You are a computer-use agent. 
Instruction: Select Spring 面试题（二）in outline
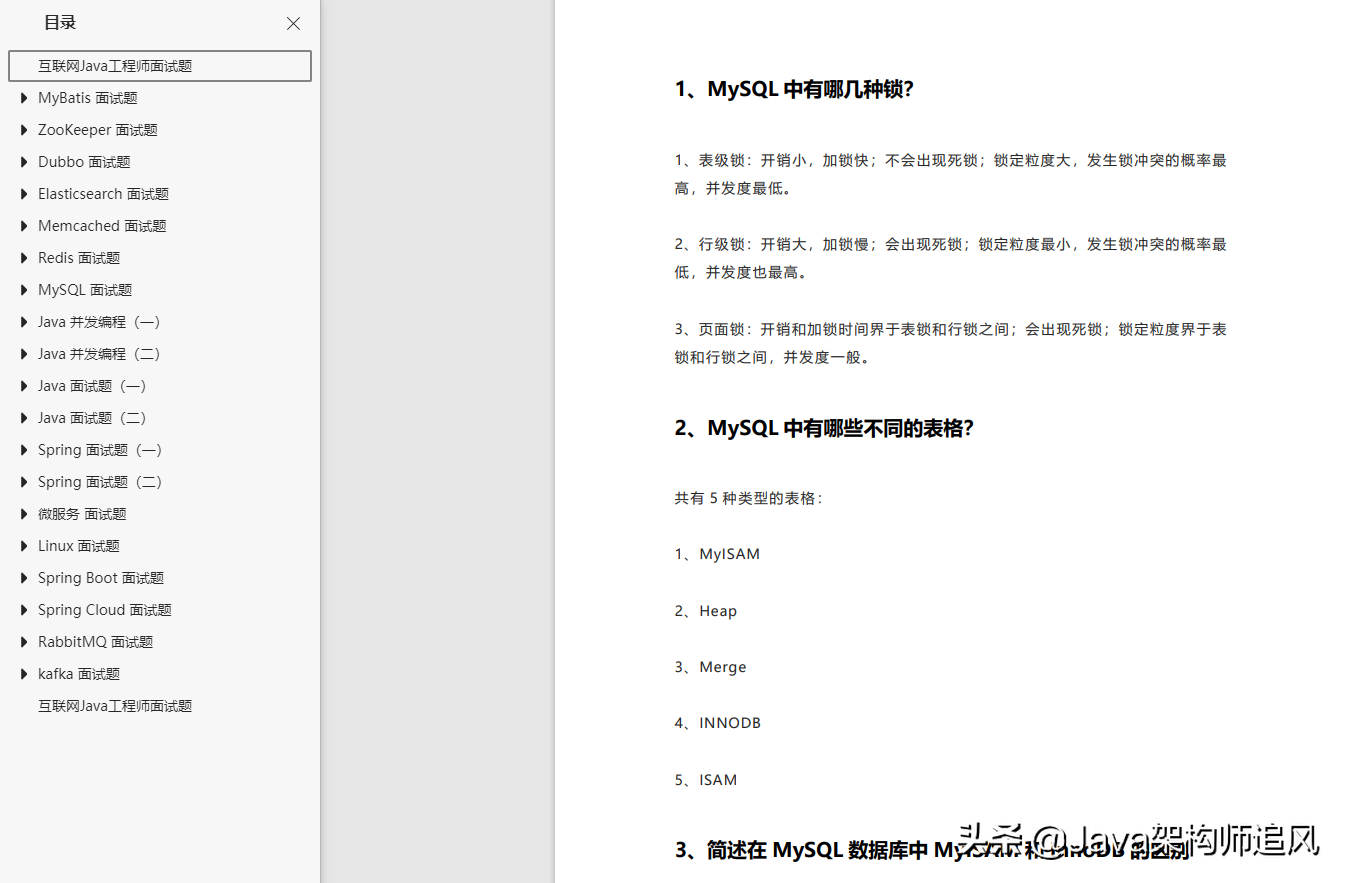[x=100, y=482]
